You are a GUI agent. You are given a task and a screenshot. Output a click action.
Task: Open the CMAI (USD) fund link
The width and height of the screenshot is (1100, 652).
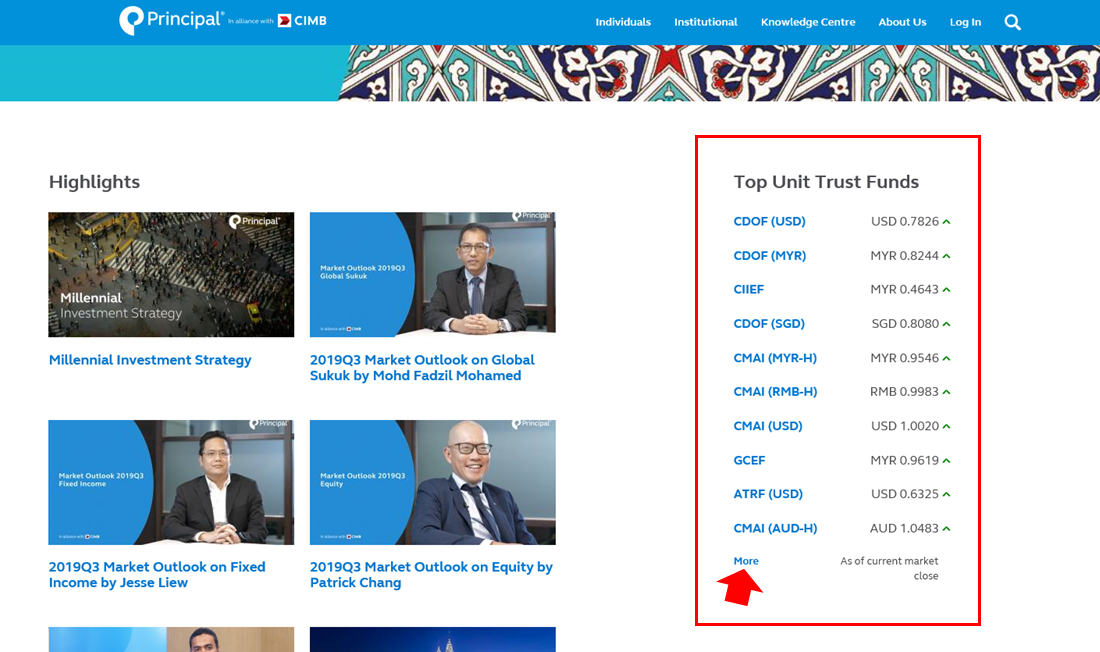[768, 426]
